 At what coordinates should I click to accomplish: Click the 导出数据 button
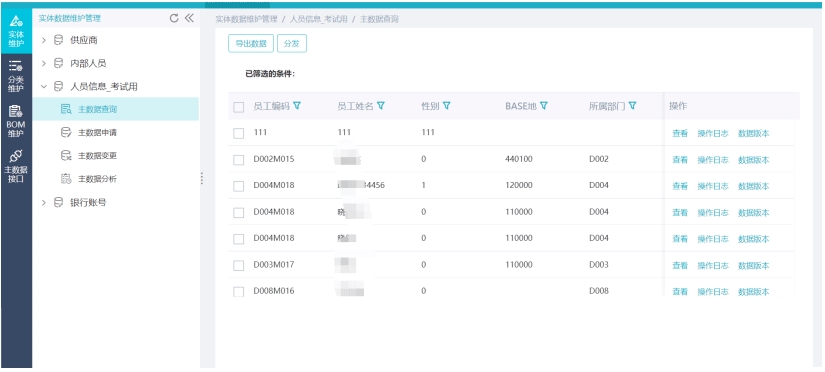tap(251, 44)
